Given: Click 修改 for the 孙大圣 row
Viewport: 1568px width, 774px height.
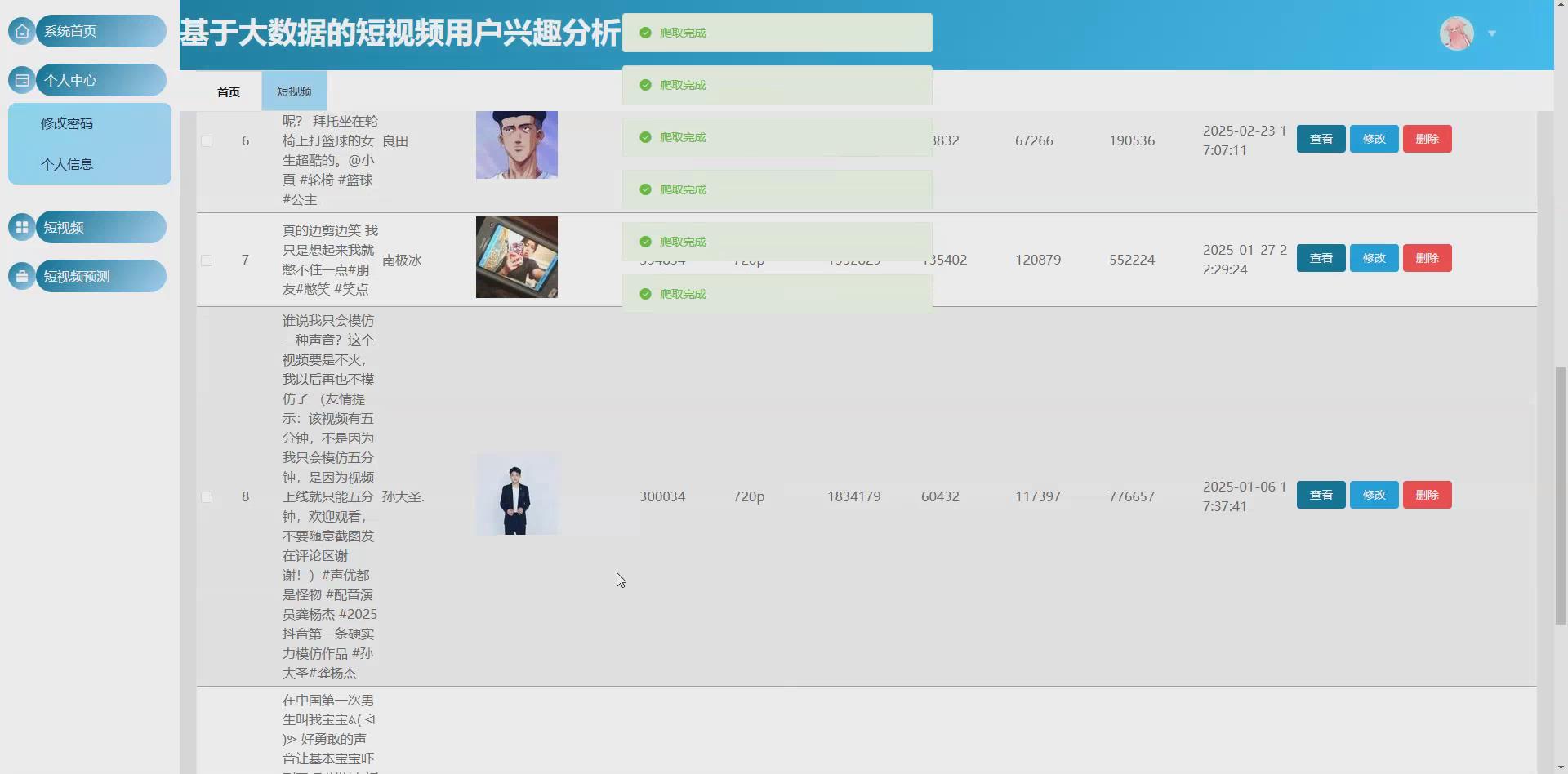Looking at the screenshot, I should 1374,495.
